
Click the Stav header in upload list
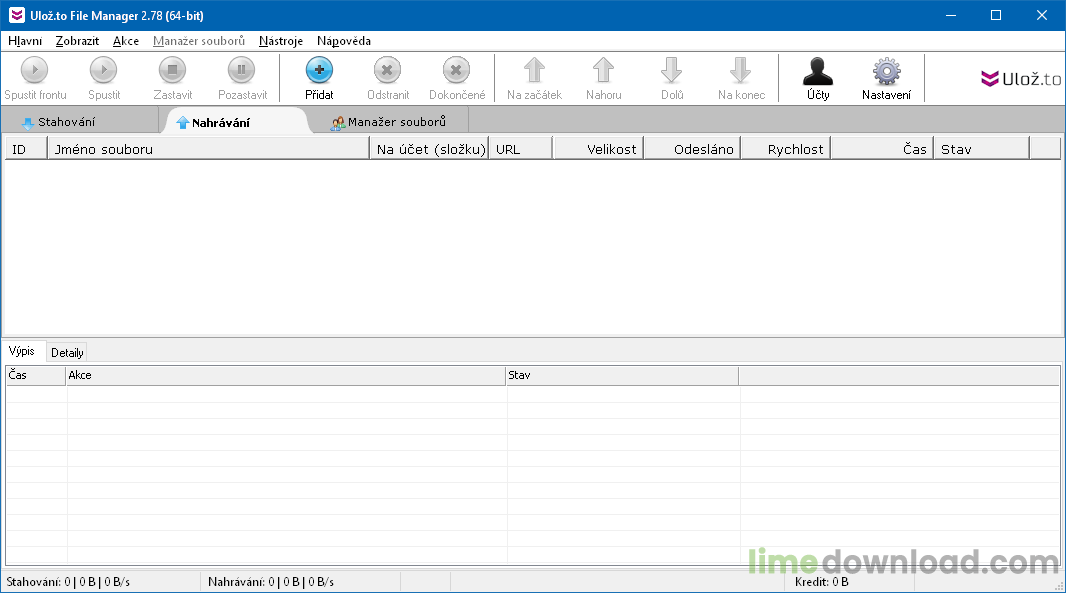982,149
